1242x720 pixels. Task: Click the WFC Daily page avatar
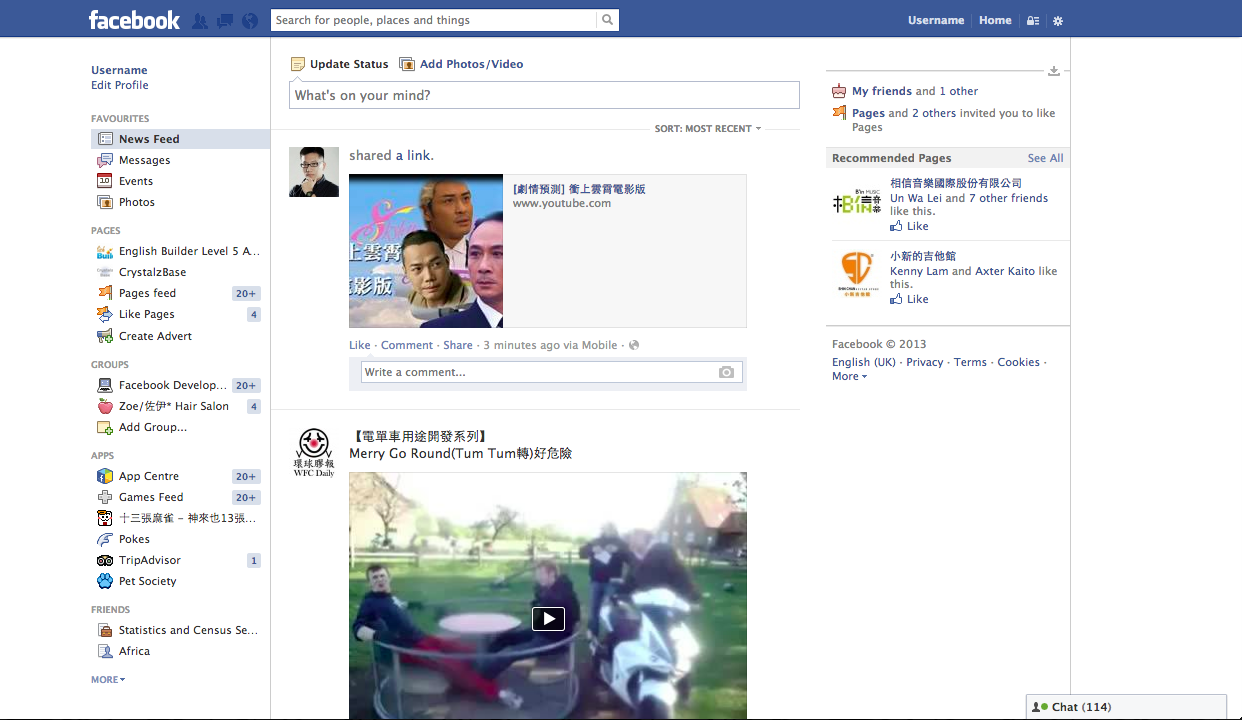pyautogui.click(x=314, y=452)
